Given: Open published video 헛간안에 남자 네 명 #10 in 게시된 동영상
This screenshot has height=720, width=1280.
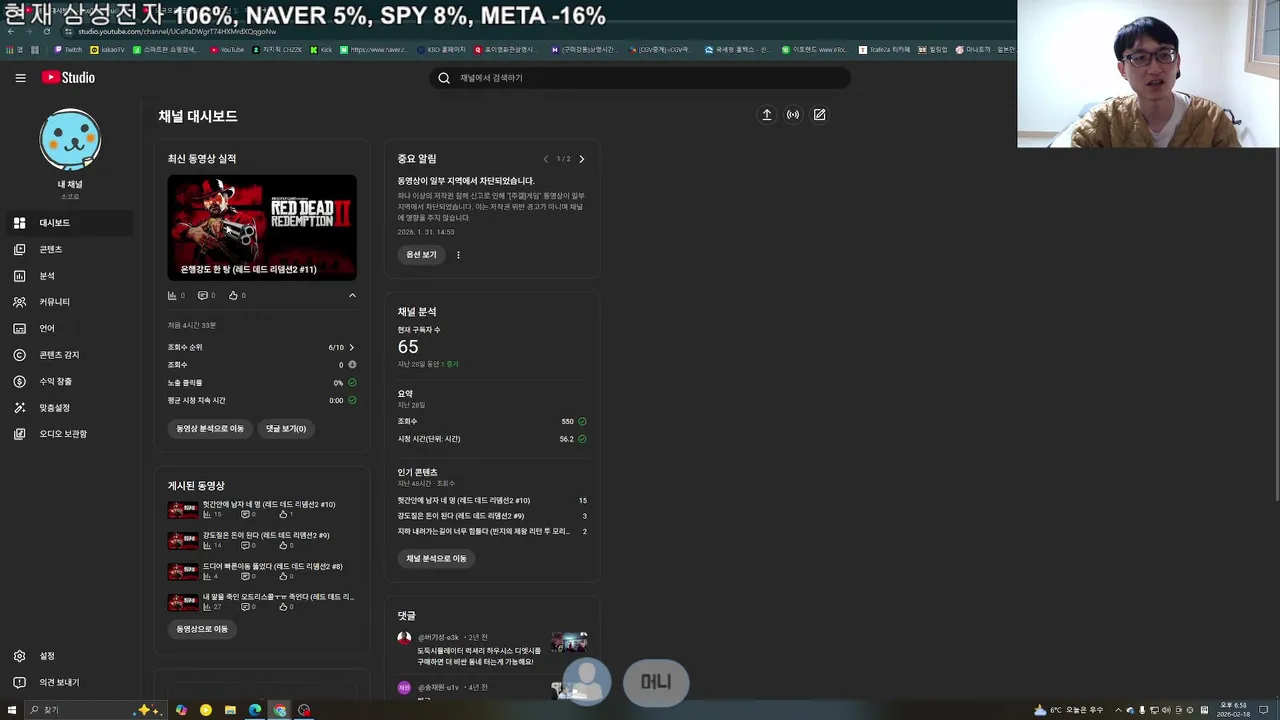Looking at the screenshot, I should [269, 505].
